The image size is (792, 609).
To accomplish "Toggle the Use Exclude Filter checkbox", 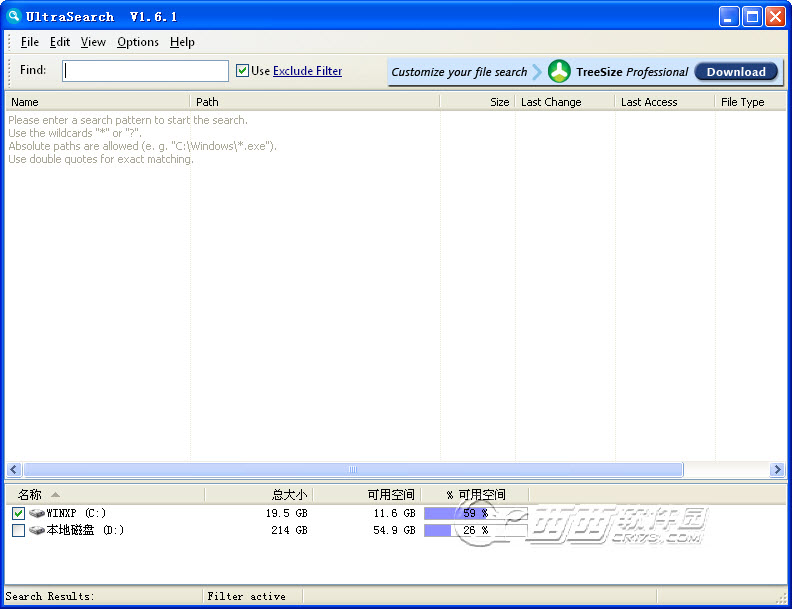I will (242, 71).
